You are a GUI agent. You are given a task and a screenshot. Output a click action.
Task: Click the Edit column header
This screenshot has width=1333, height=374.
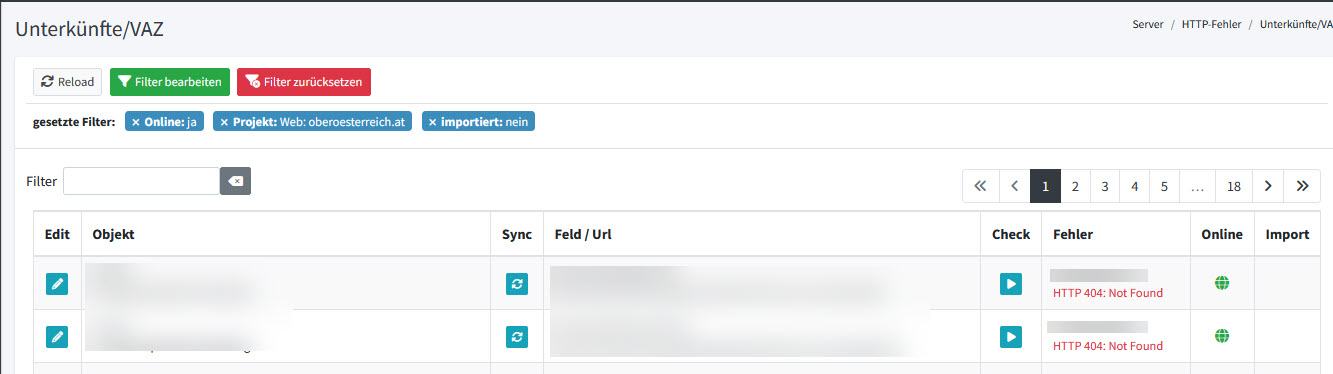point(57,234)
